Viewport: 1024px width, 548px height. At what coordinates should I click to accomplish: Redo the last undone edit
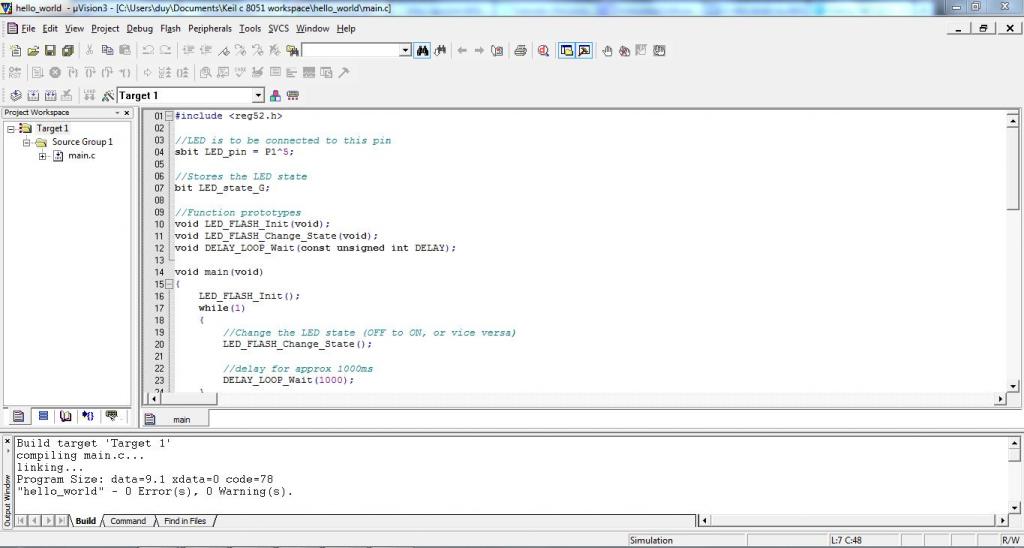click(165, 50)
